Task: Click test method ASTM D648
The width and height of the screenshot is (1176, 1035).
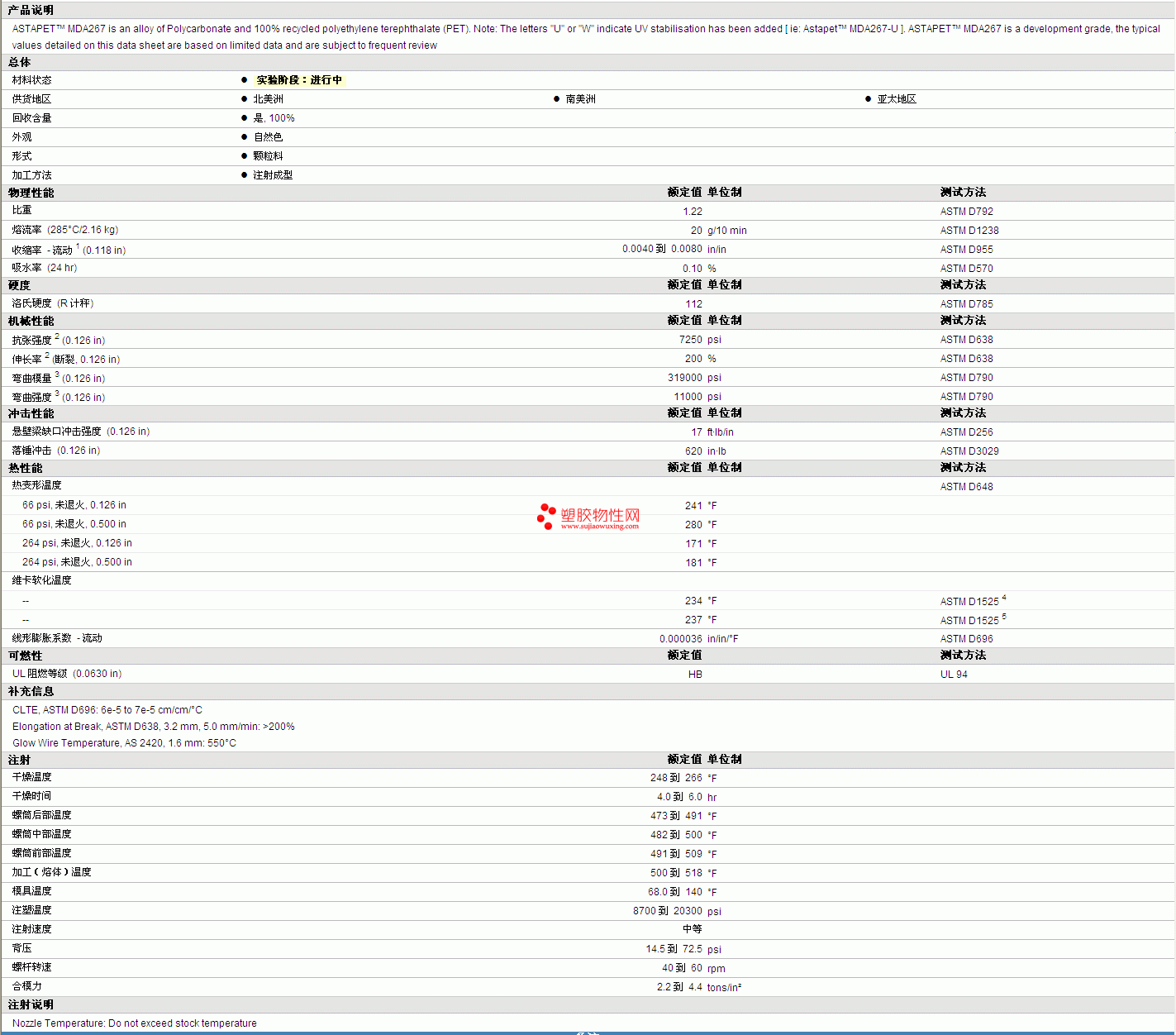Action: pyautogui.click(x=967, y=487)
